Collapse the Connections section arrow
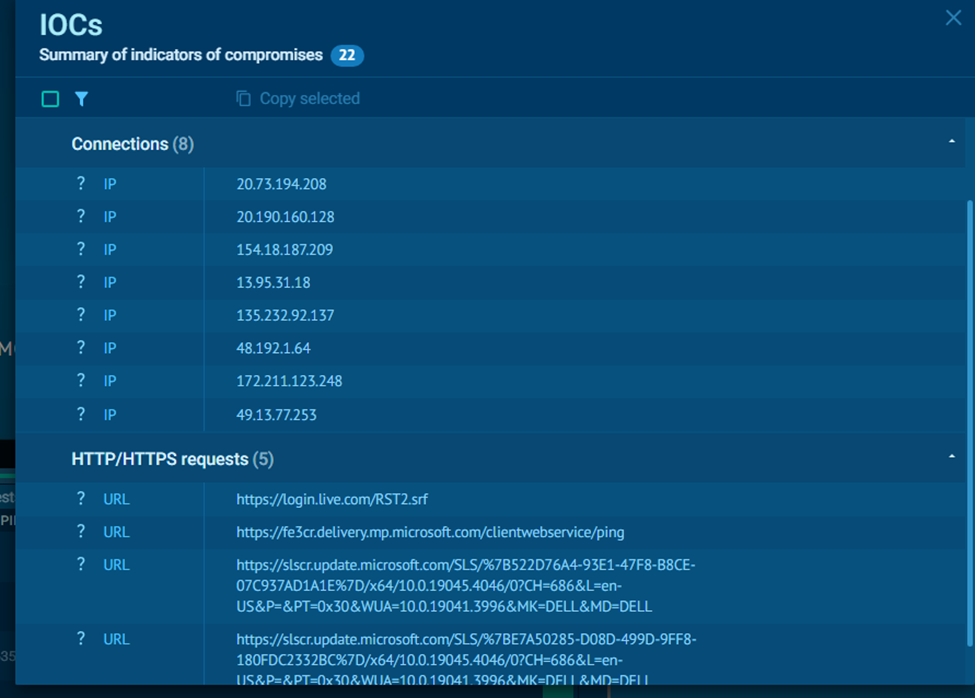The height and width of the screenshot is (698, 975). pos(951,142)
